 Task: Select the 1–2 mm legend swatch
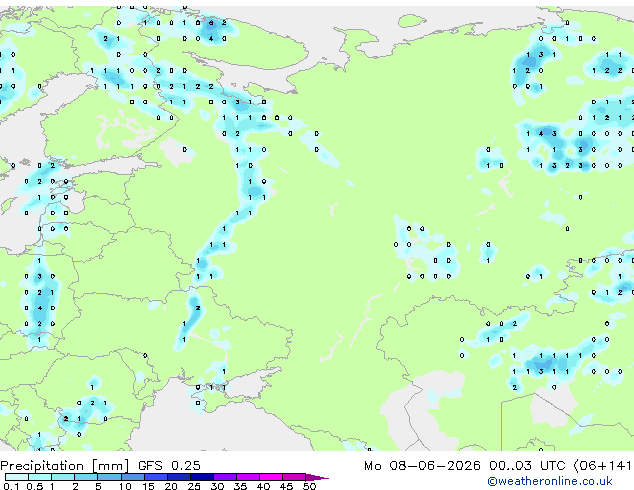pyautogui.click(x=63, y=477)
